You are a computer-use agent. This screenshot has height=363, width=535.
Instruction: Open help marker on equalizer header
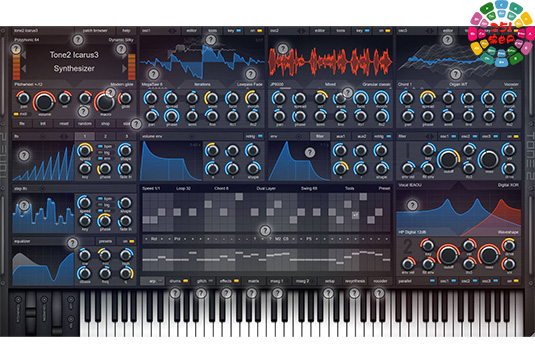pos(72,243)
